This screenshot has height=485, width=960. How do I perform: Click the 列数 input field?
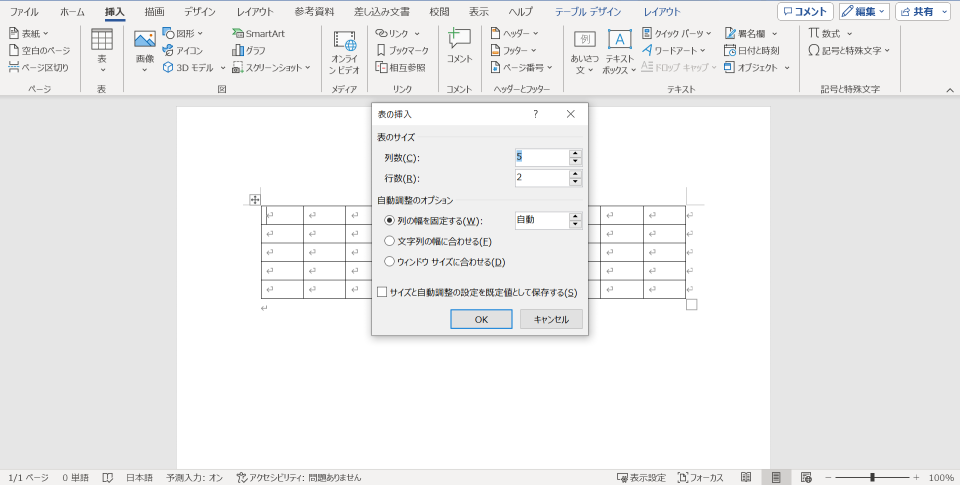(542, 157)
